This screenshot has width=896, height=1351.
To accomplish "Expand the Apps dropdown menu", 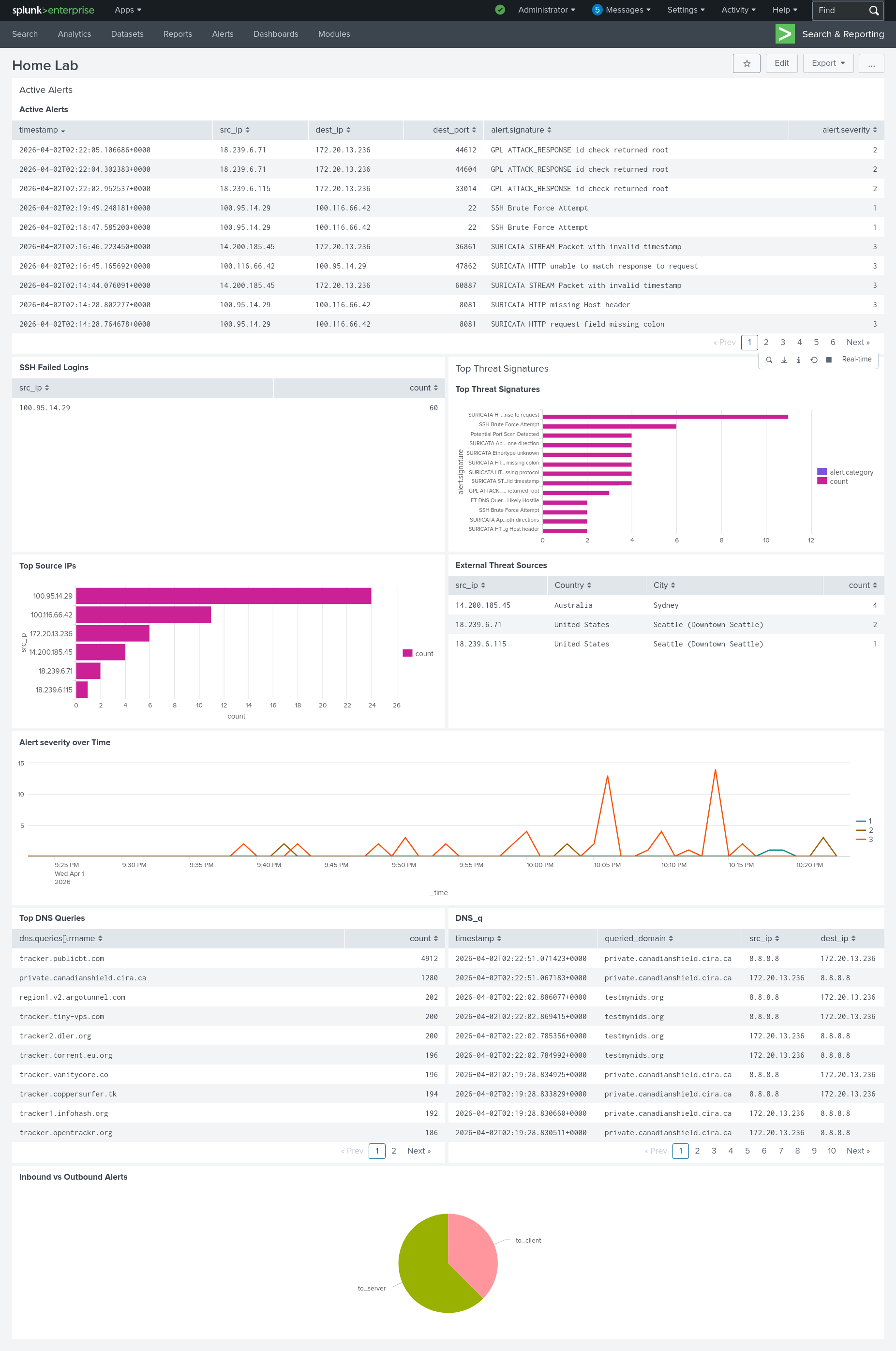I will point(128,10).
